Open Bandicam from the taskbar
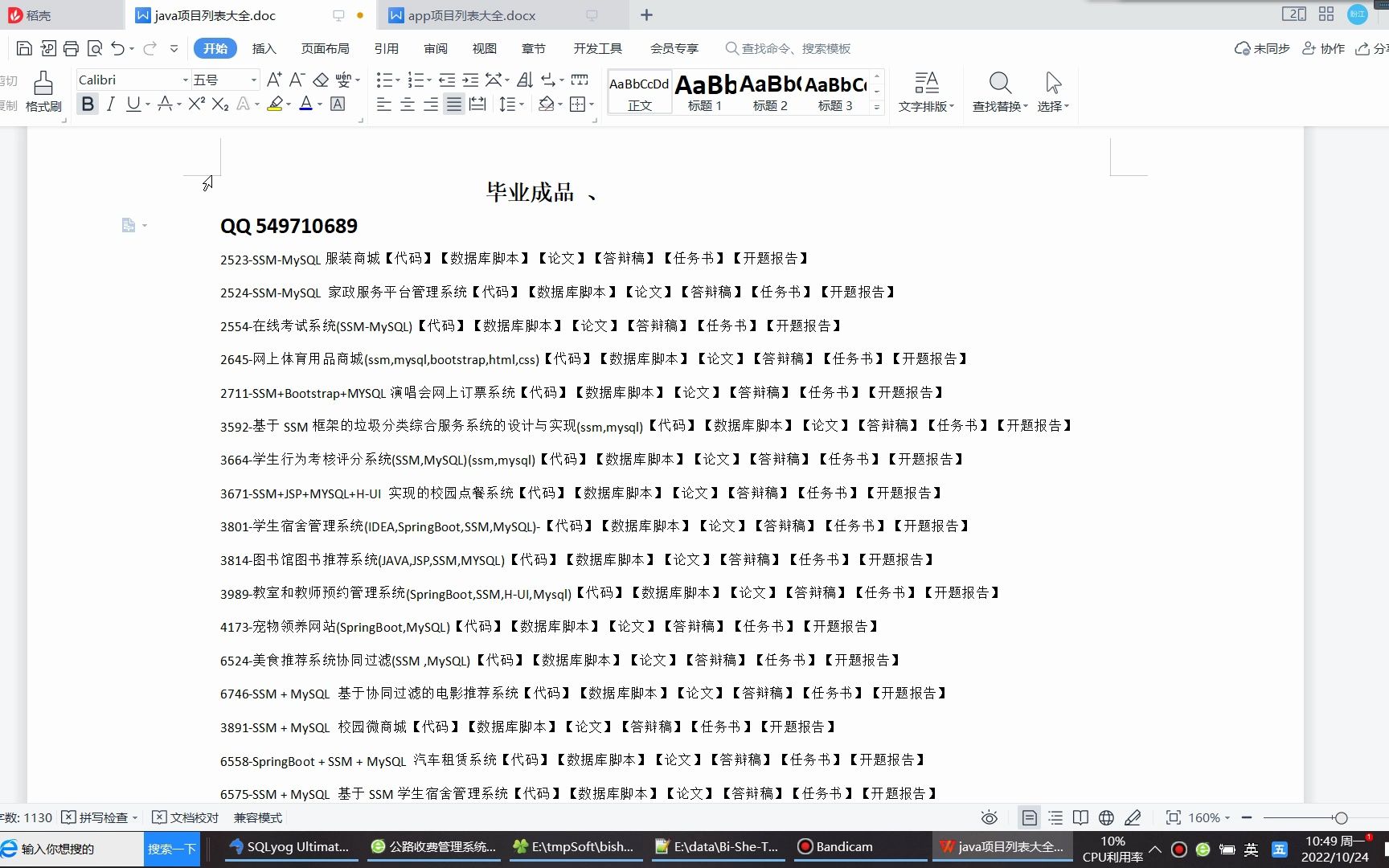The image size is (1389, 868). [842, 846]
